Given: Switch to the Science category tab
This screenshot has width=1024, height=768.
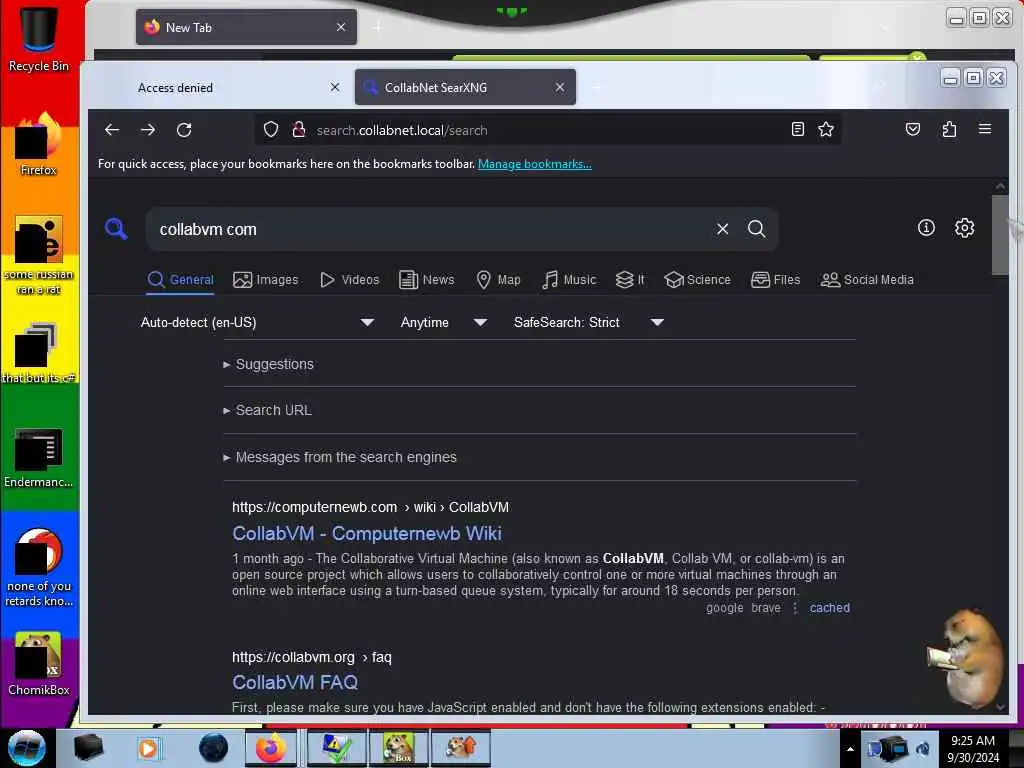Looking at the screenshot, I should (697, 280).
